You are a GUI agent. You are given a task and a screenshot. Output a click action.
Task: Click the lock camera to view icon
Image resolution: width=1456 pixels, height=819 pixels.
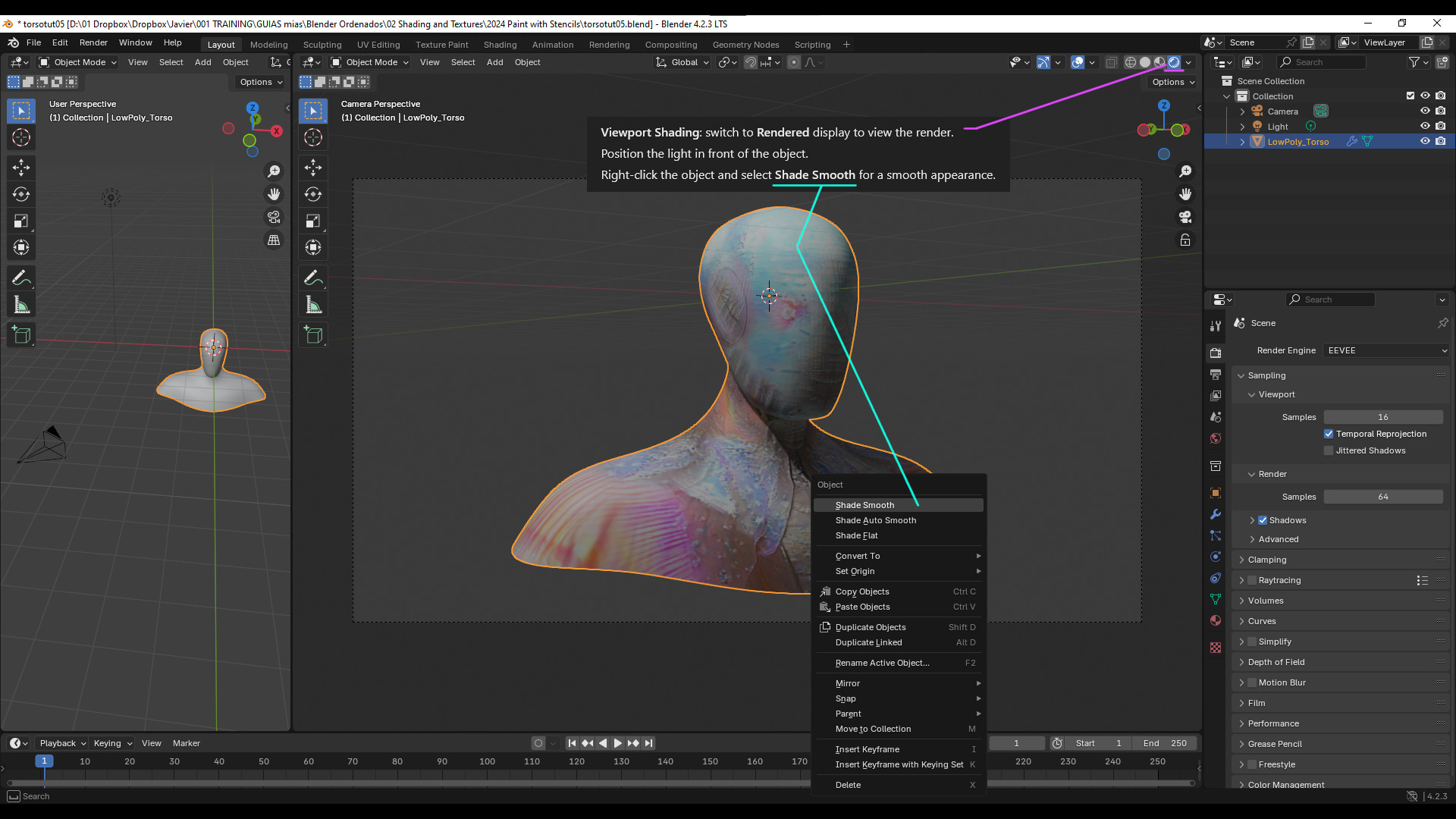(1185, 240)
